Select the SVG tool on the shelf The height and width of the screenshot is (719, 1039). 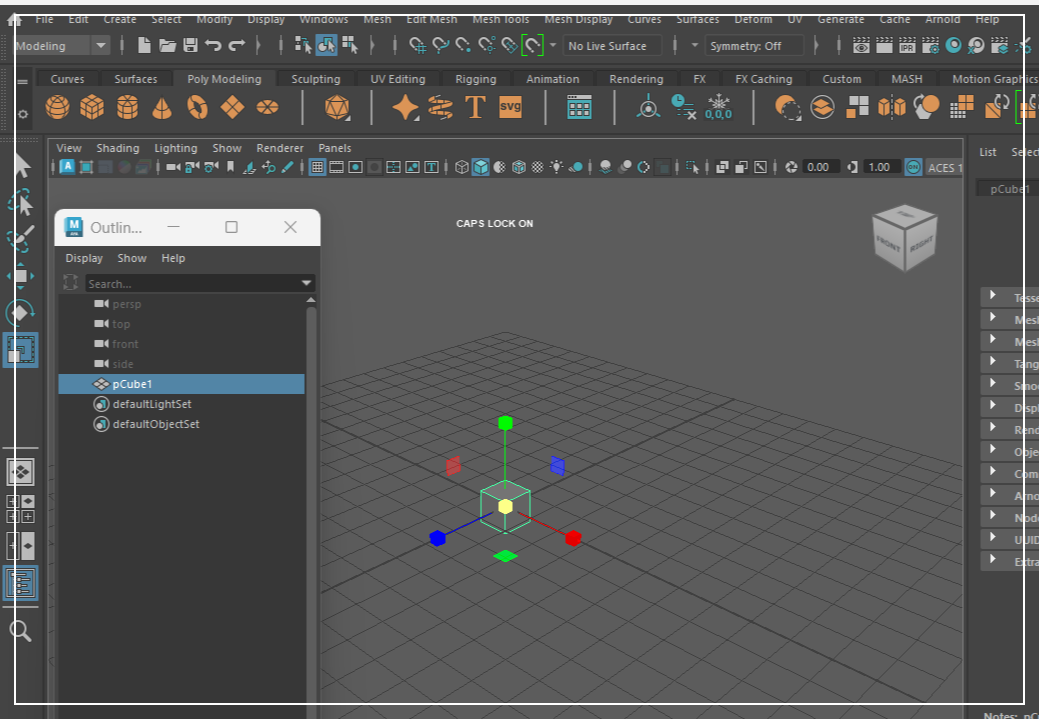(510, 107)
